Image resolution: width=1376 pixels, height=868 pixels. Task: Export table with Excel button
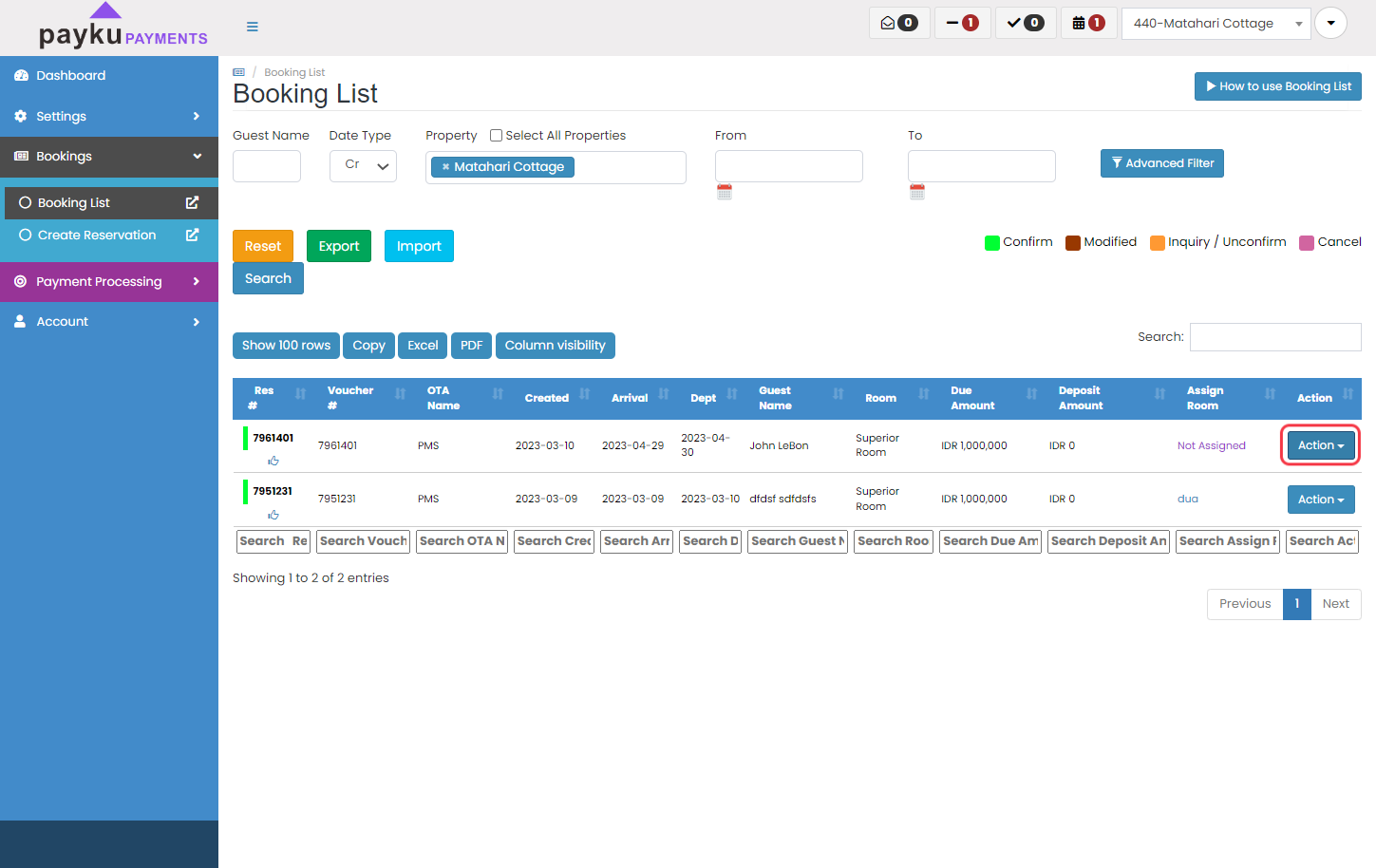423,346
